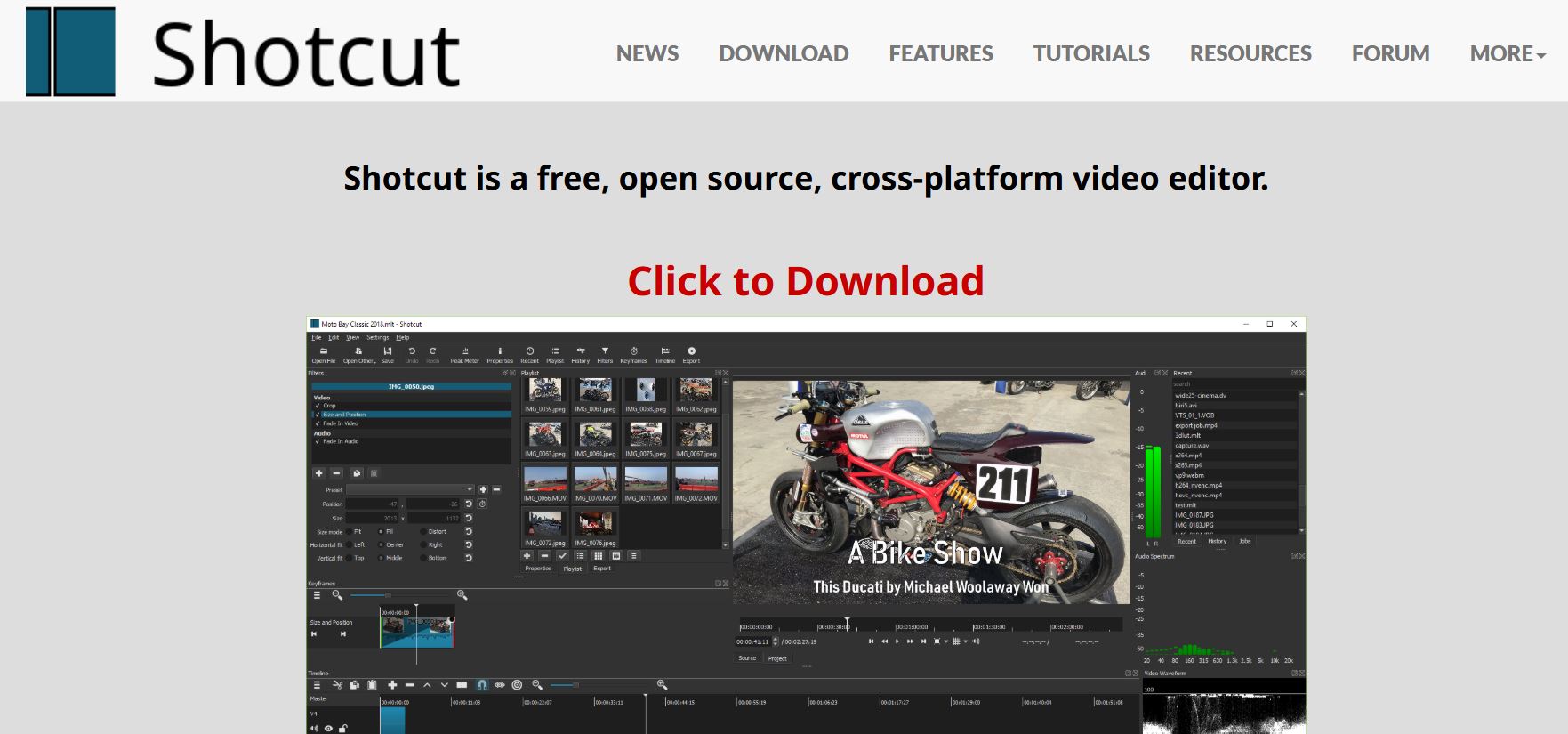Click the timeline ripple target icon
This screenshot has width=1568, height=734.
pyautogui.click(x=517, y=685)
